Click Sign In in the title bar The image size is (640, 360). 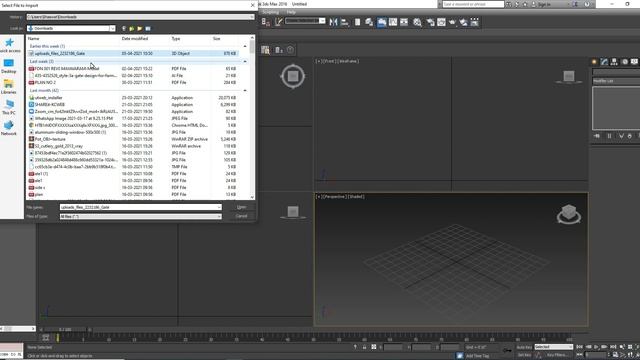[544, 4]
